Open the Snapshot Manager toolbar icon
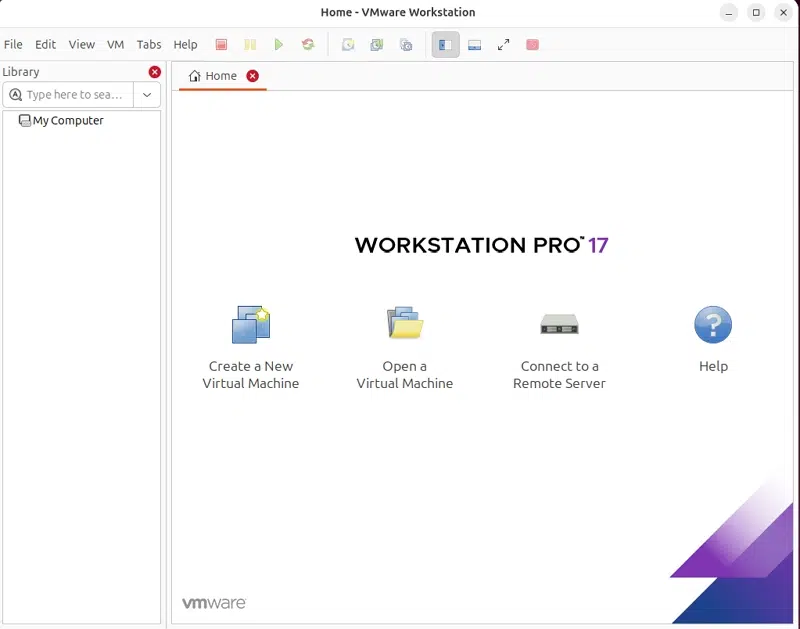800x629 pixels. coord(406,45)
